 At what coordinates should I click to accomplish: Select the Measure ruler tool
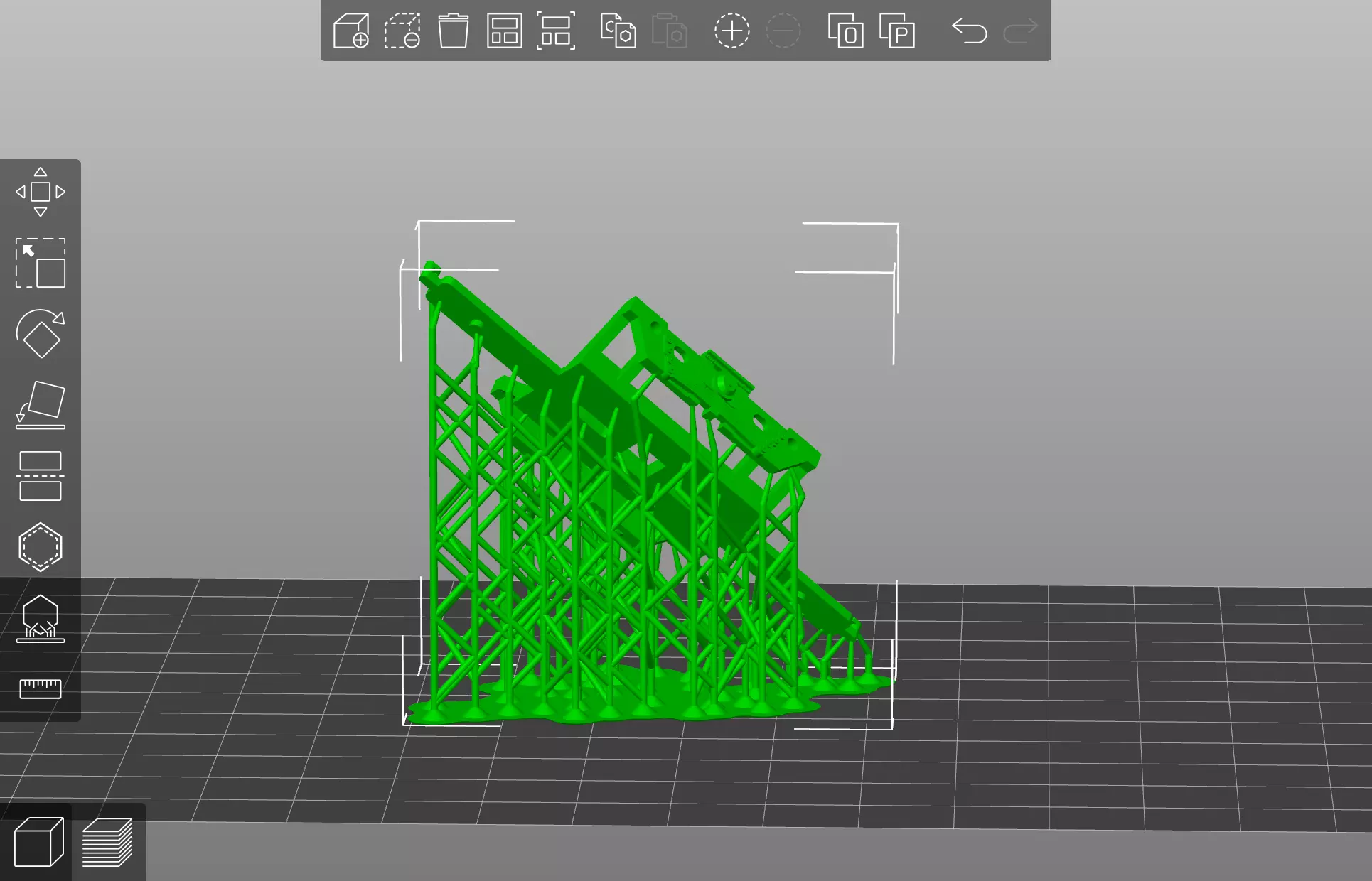[x=41, y=688]
